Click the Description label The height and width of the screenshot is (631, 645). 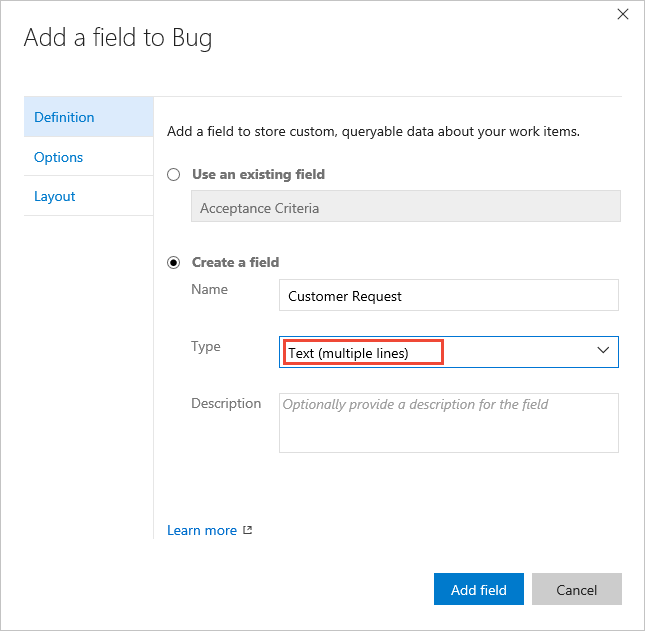(x=226, y=404)
